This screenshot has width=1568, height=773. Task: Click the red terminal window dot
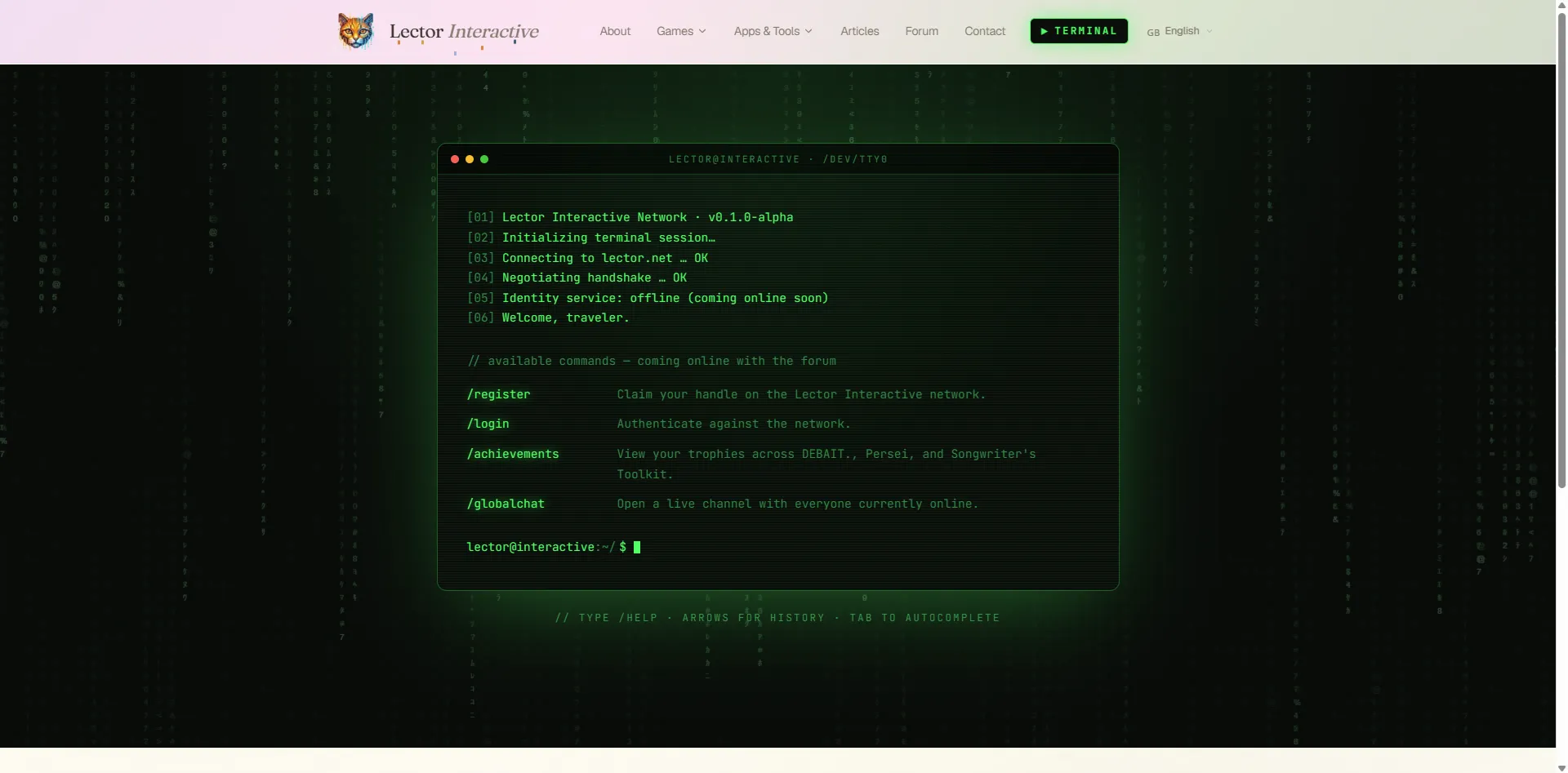(455, 159)
